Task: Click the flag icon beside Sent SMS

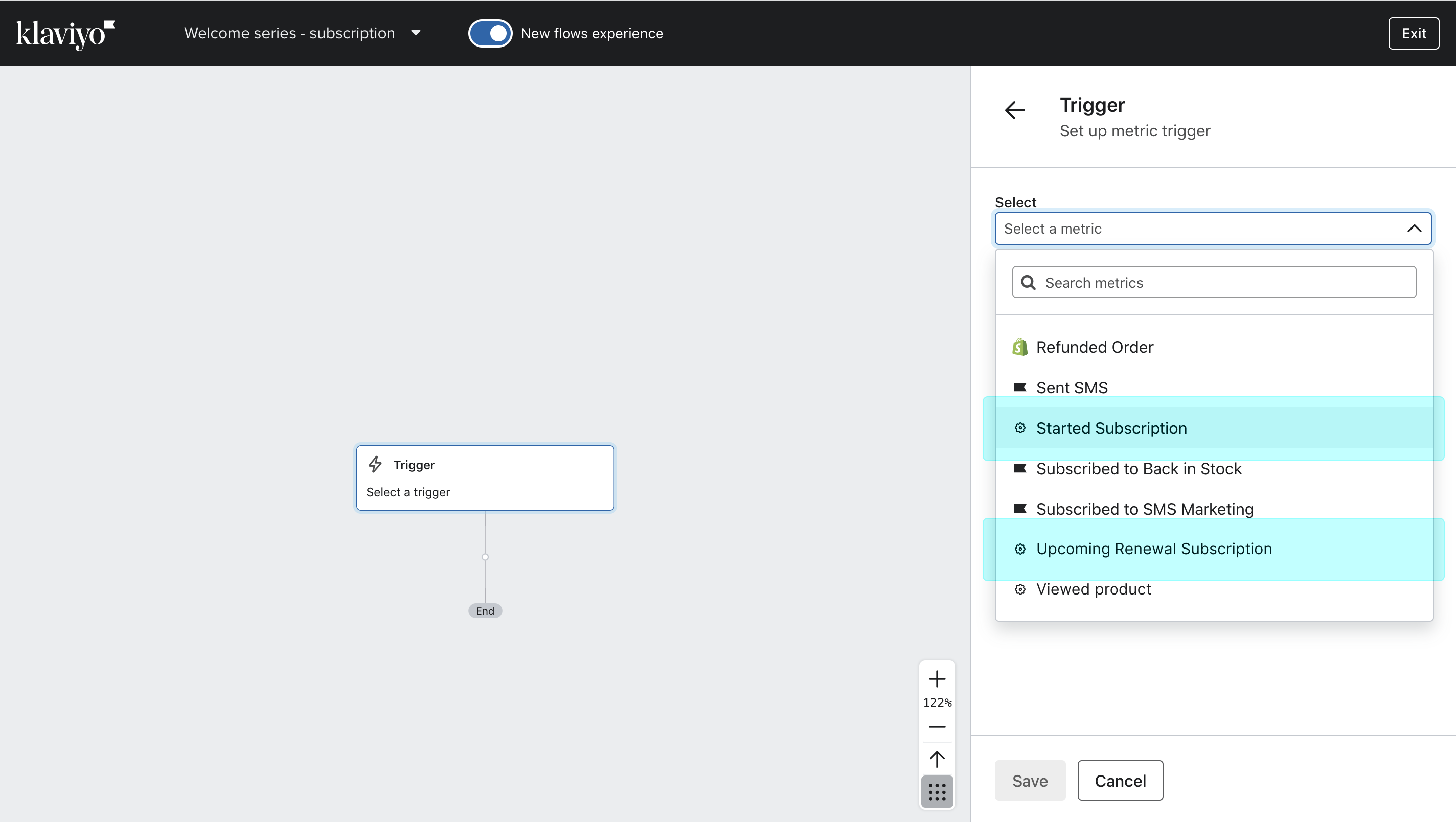Action: point(1020,387)
